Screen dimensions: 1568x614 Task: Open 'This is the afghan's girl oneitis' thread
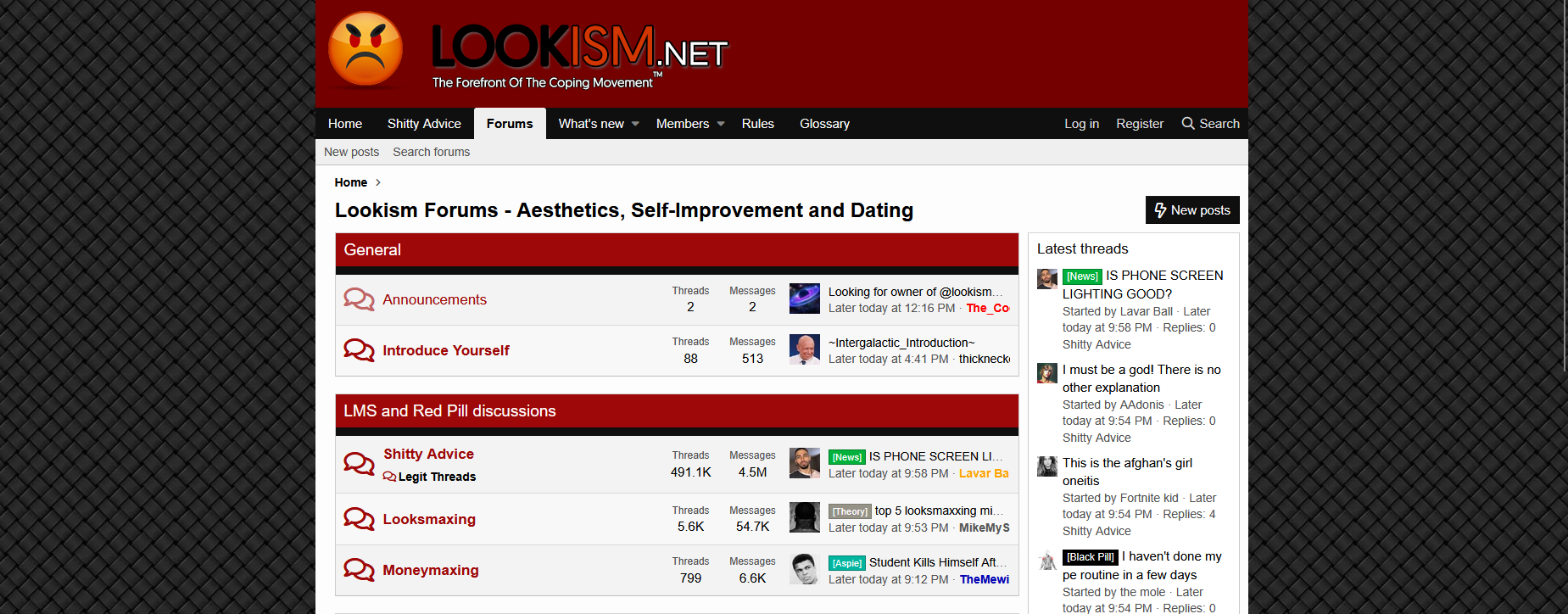point(1127,472)
